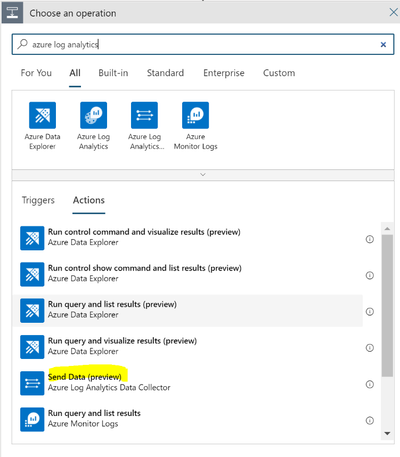
Task: Open the Actions tab
Action: tap(89, 200)
